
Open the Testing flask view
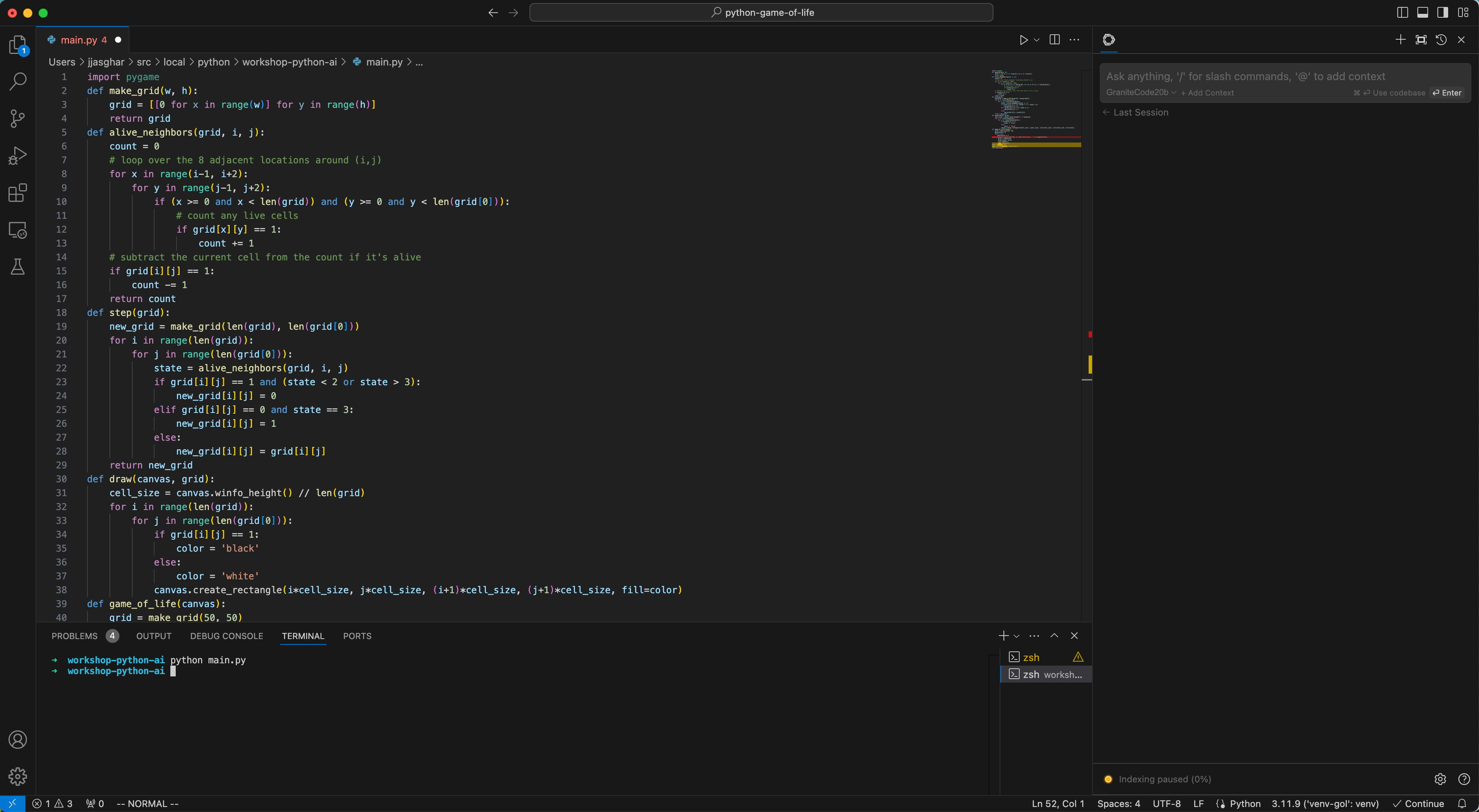18,267
